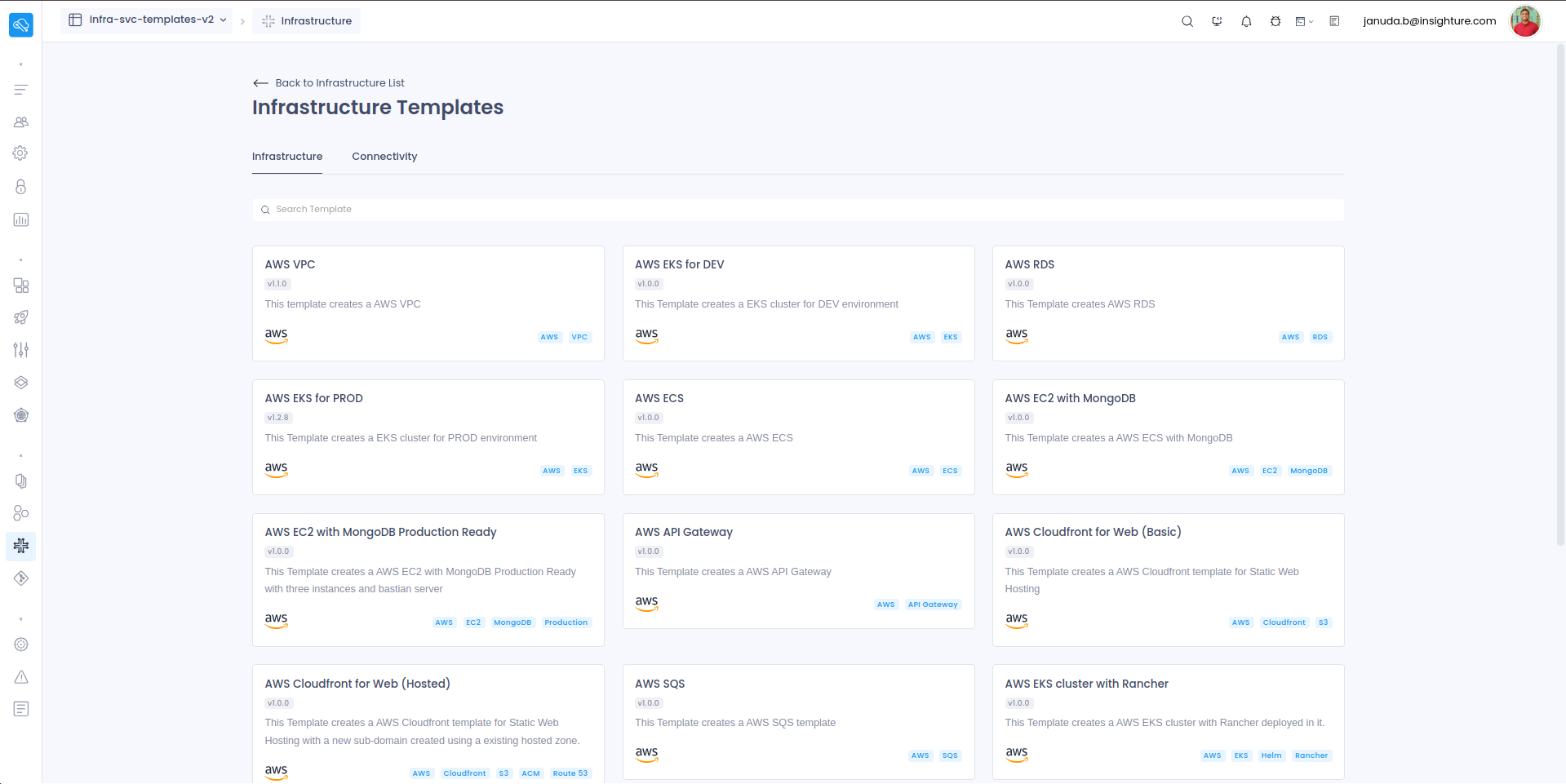Open the stacked layers icon in the sidebar

(x=21, y=383)
